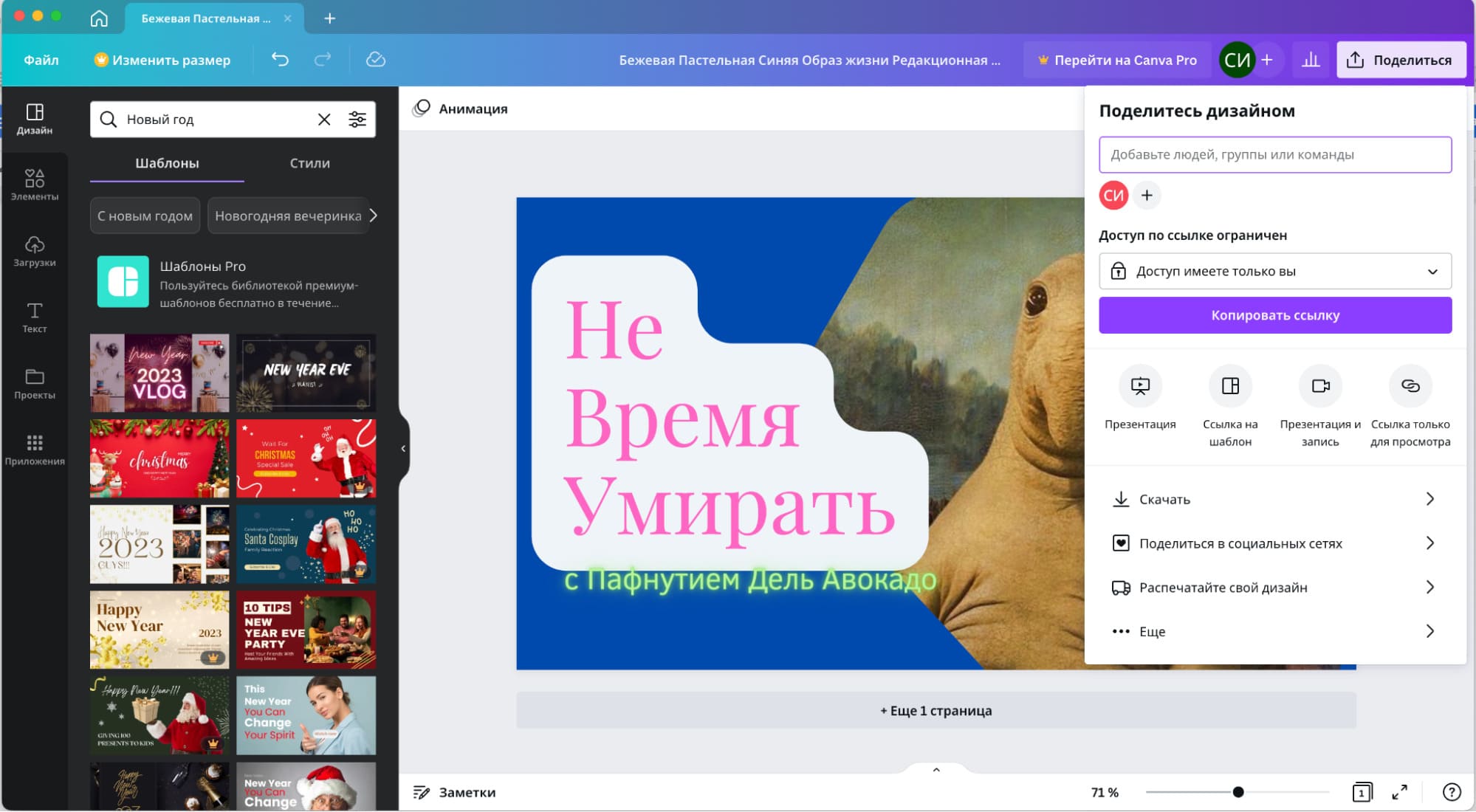Open the grid view page icon
The height and width of the screenshot is (812, 1476).
[x=1362, y=792]
